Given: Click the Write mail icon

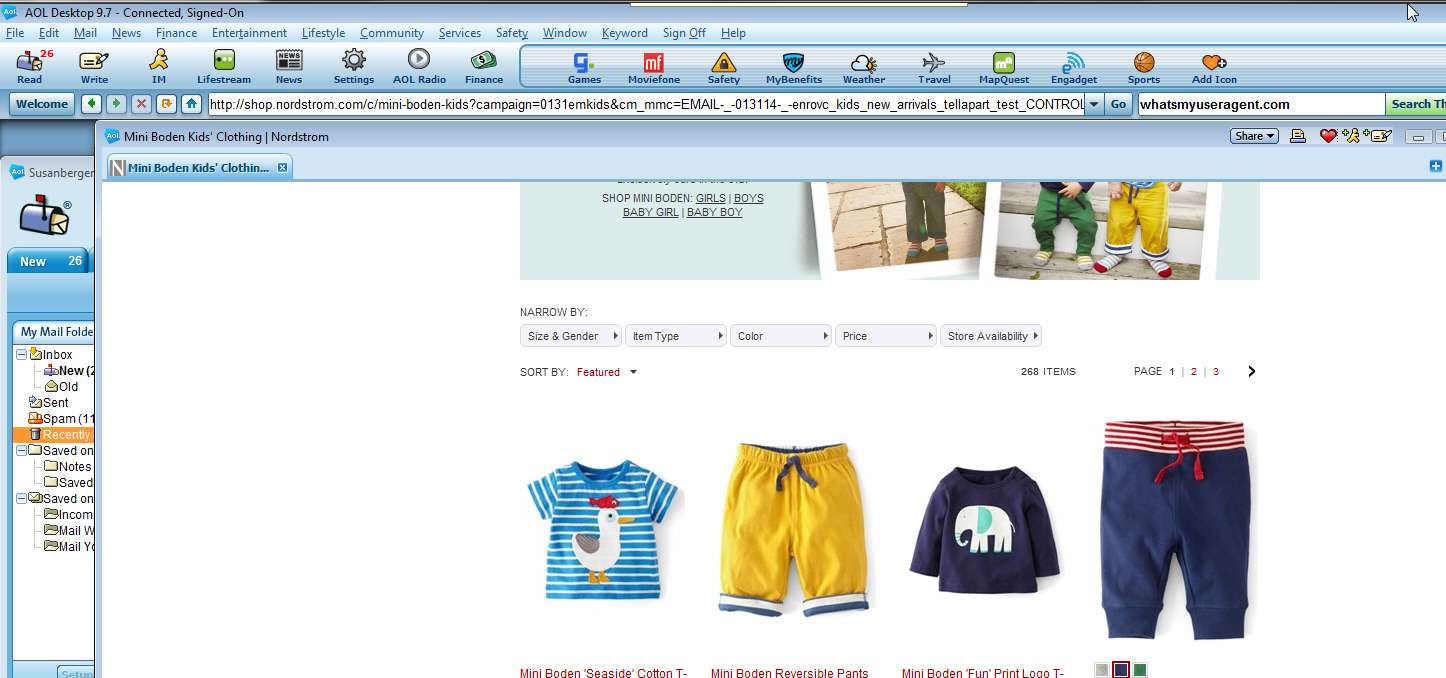Looking at the screenshot, I should (94, 66).
